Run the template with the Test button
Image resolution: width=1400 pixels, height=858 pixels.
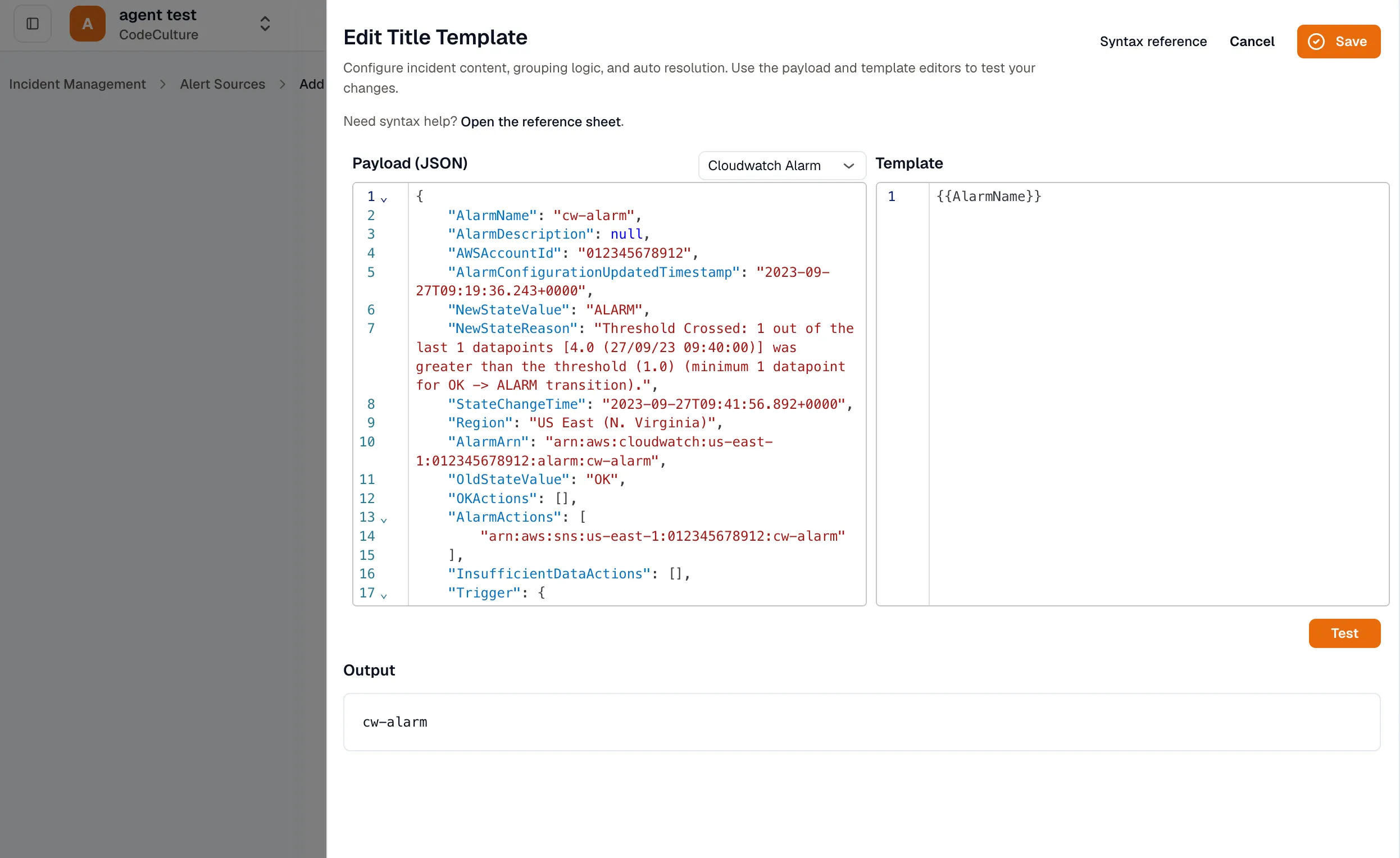pos(1344,633)
